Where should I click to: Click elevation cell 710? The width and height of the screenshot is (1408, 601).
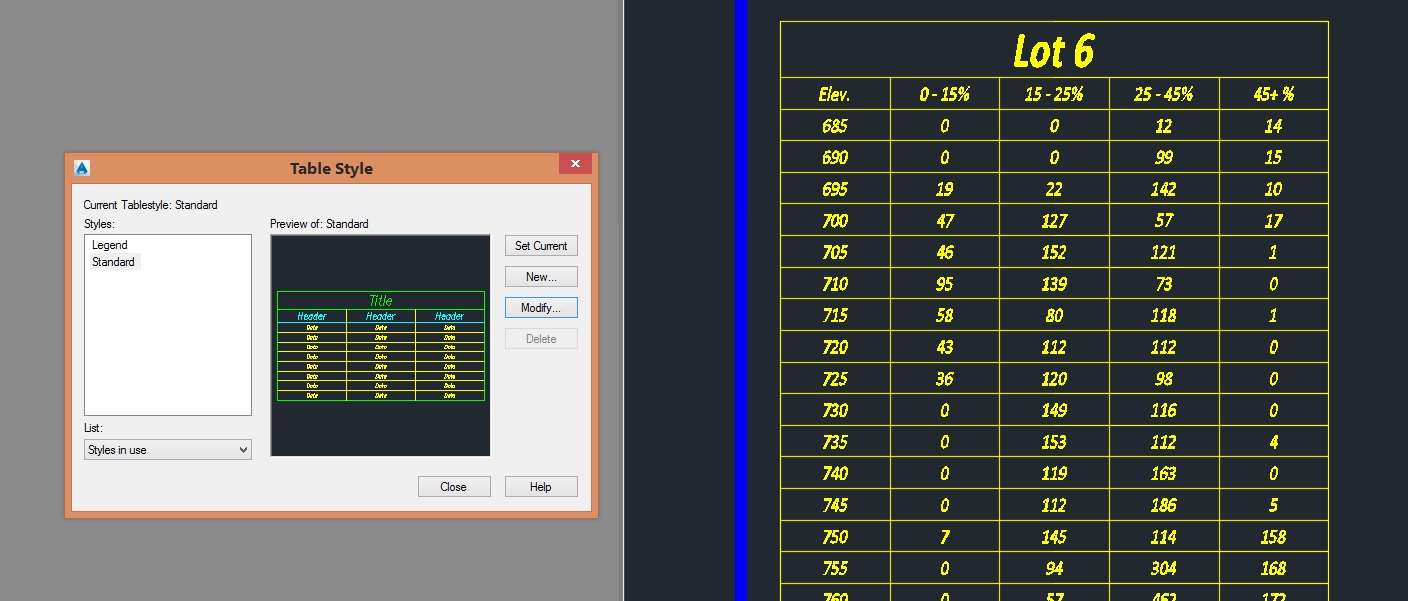tap(835, 284)
